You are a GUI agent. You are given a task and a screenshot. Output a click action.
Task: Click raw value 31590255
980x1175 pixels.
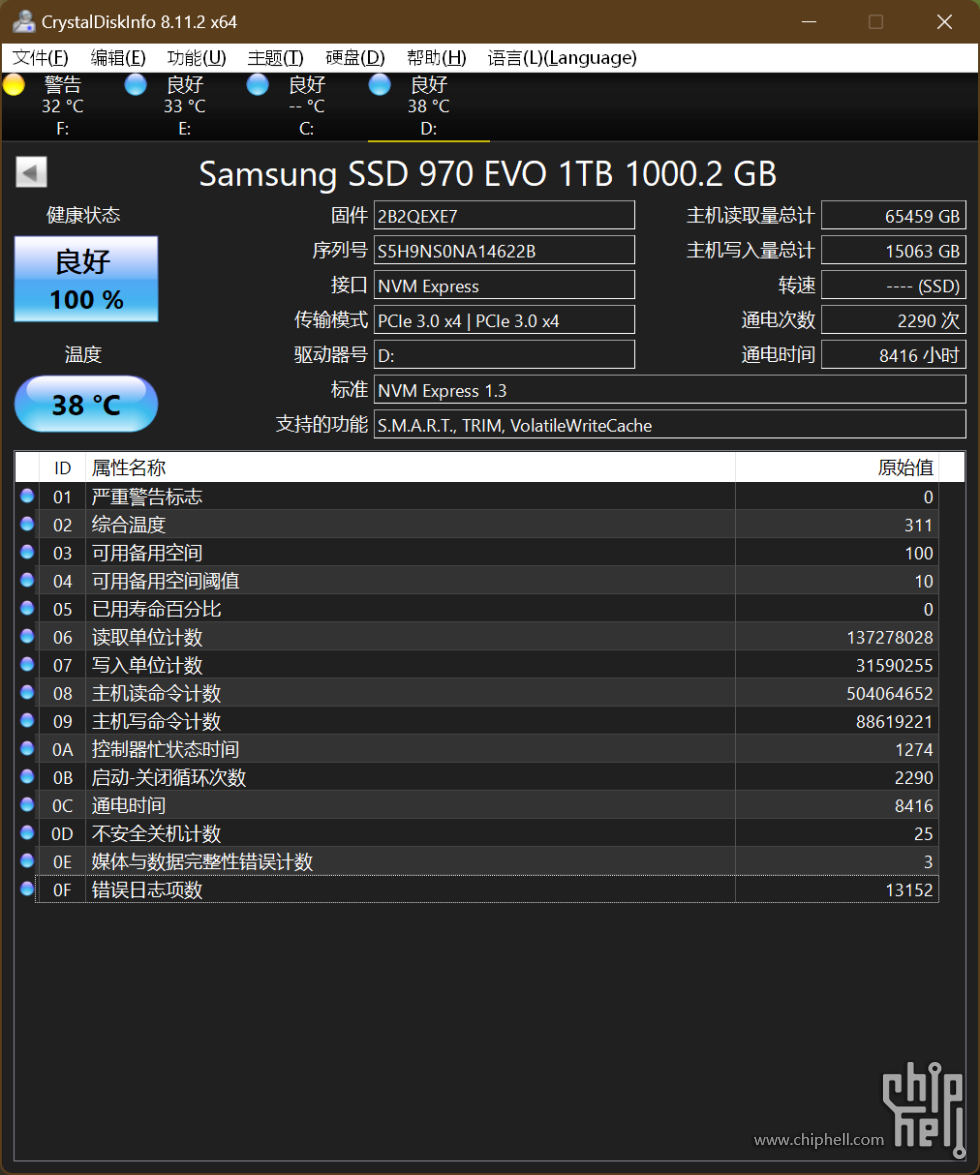895,665
